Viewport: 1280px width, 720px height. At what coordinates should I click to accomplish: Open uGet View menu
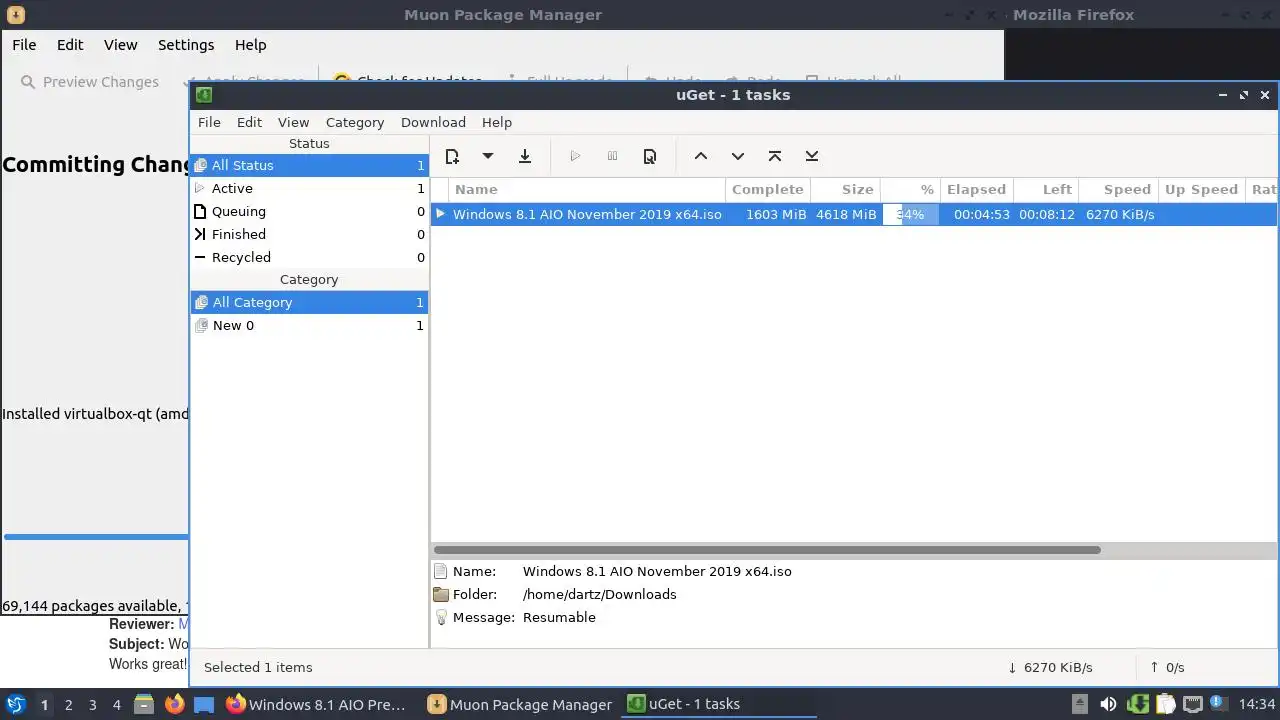click(x=293, y=122)
